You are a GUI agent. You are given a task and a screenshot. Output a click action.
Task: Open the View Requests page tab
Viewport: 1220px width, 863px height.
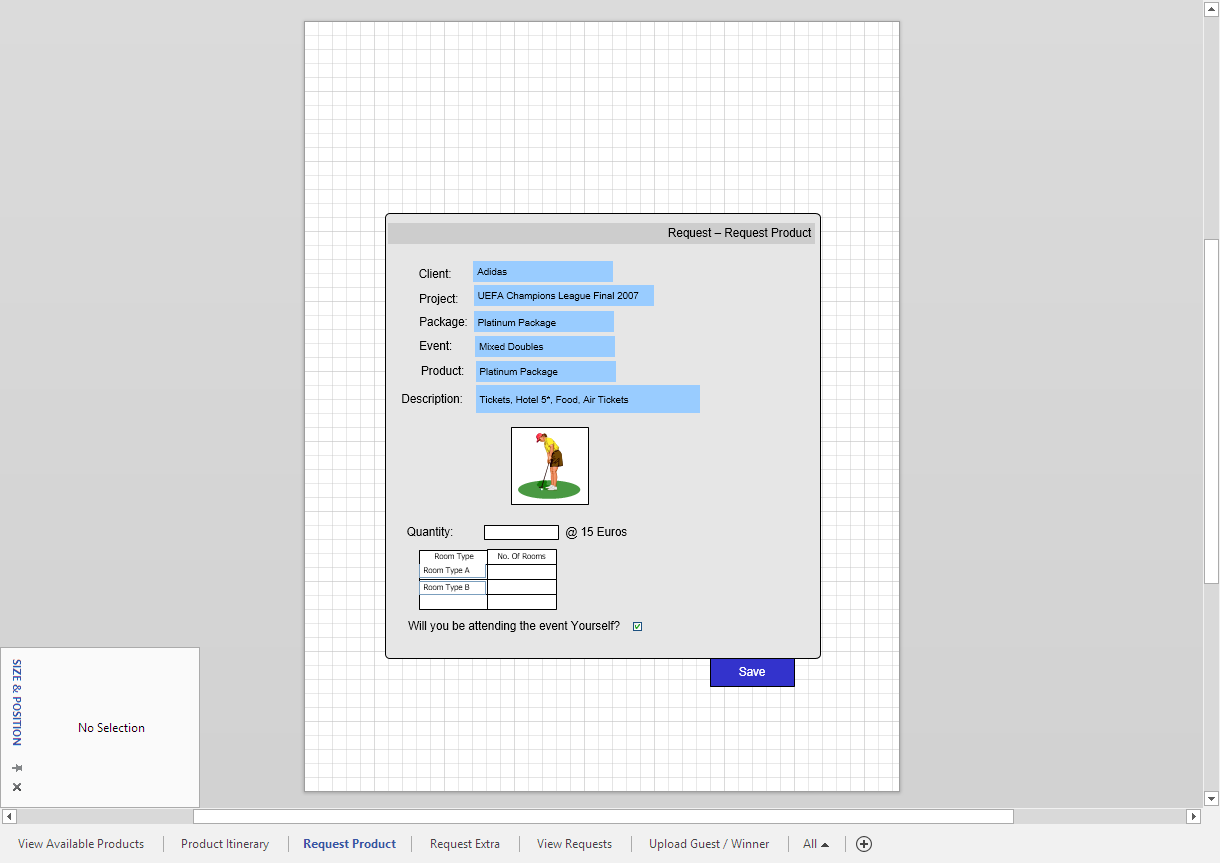point(574,844)
